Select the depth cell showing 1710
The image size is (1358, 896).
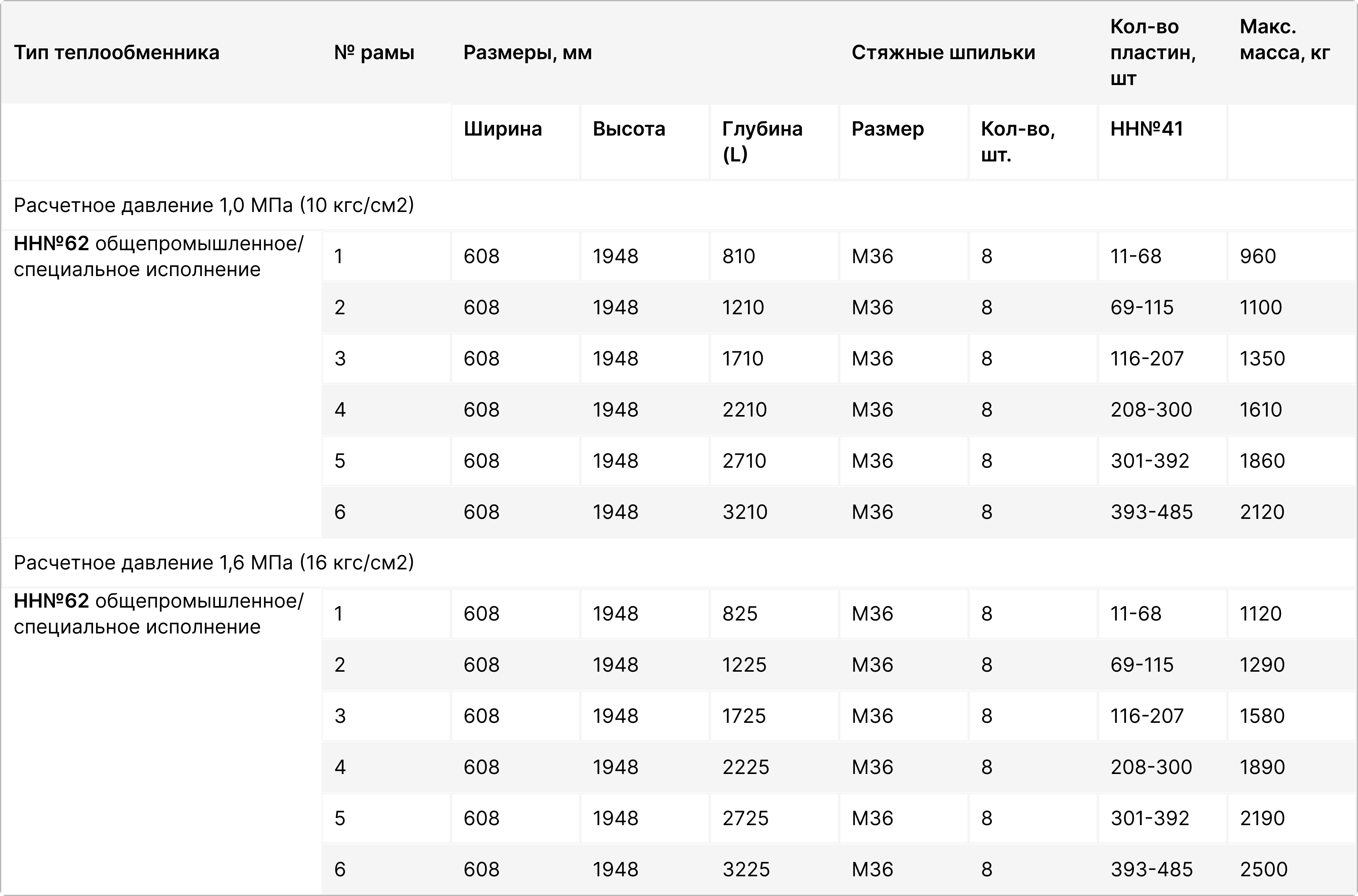(743, 359)
